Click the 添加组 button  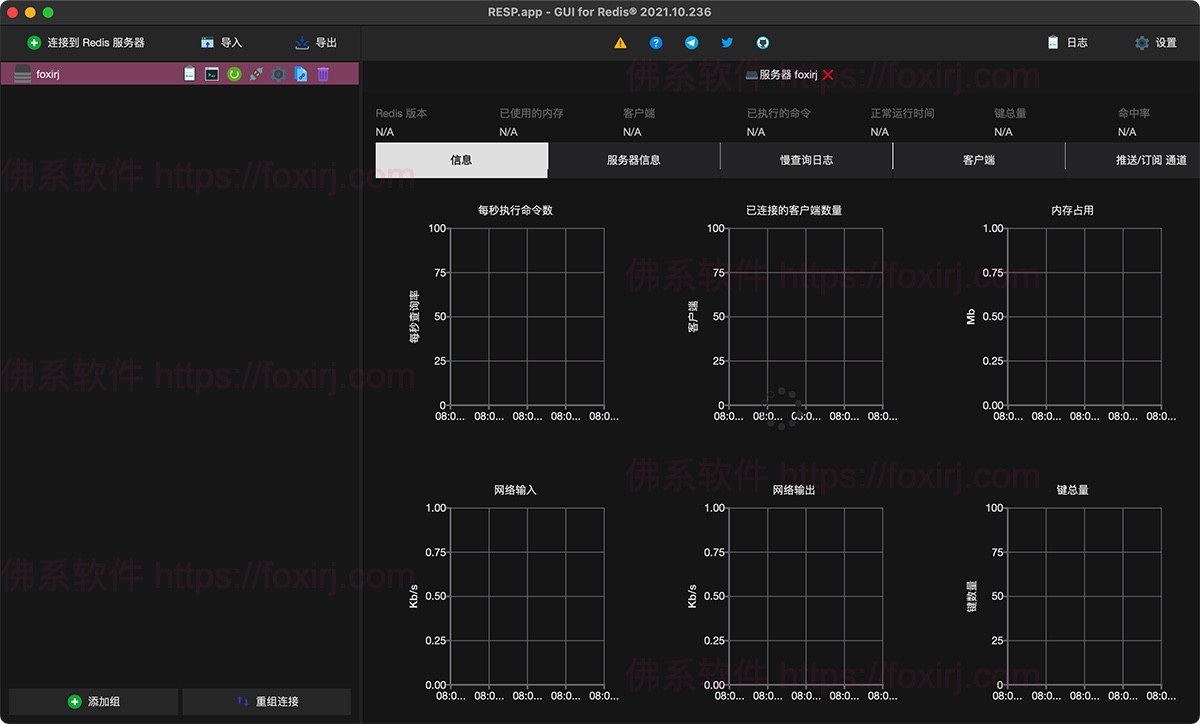coord(94,702)
